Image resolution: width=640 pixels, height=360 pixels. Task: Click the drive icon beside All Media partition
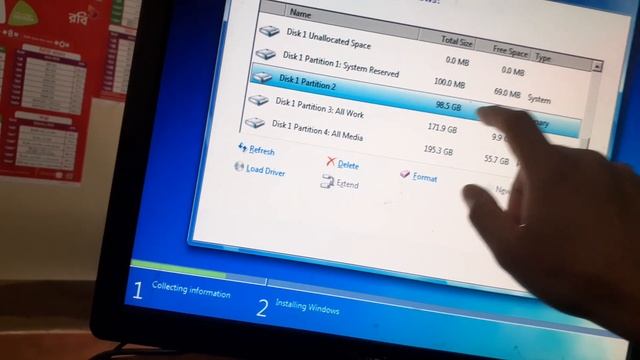255,122
